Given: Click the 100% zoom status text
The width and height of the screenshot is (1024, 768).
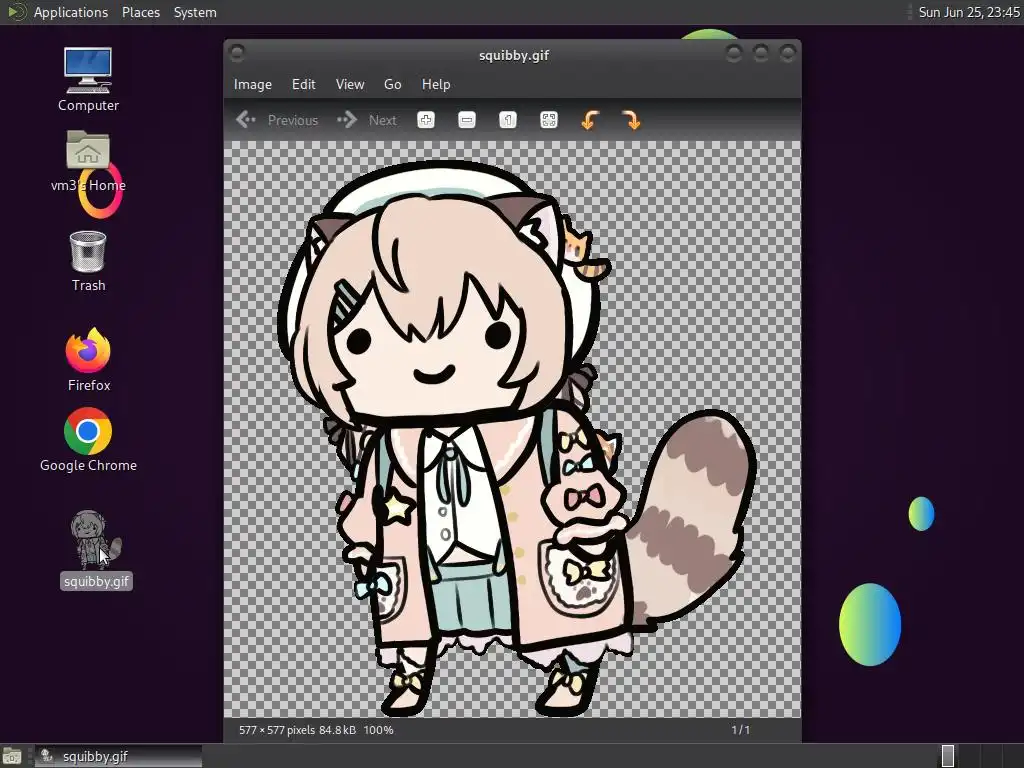Looking at the screenshot, I should [379, 730].
